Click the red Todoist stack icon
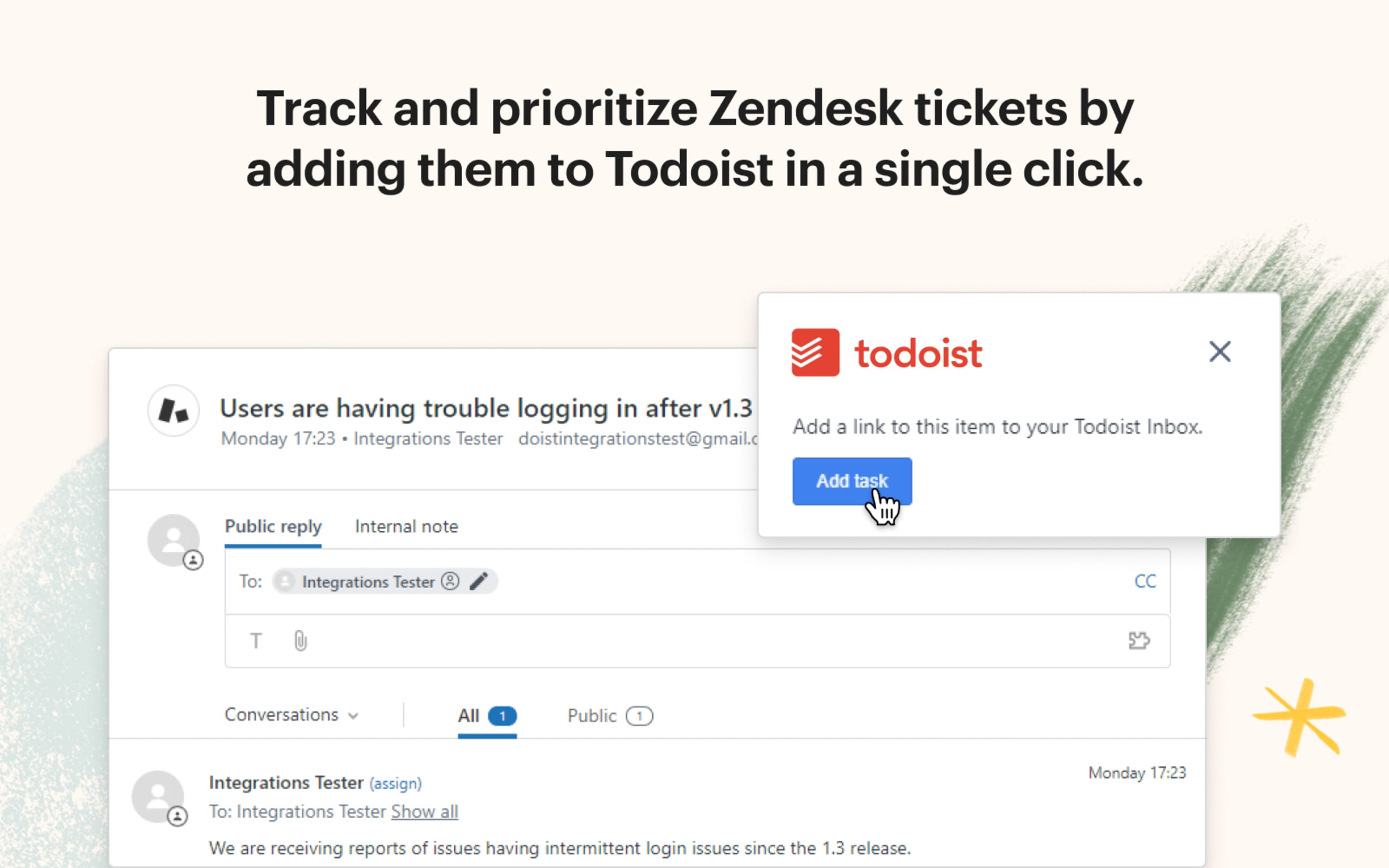Image resolution: width=1389 pixels, height=868 pixels. (x=815, y=353)
